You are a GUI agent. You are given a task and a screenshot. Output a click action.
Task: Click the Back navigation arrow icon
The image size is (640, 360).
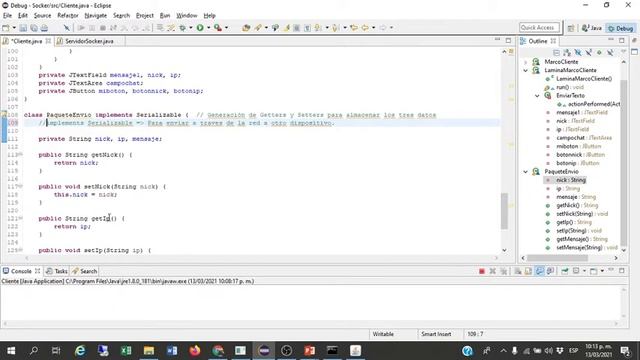click(x=364, y=28)
